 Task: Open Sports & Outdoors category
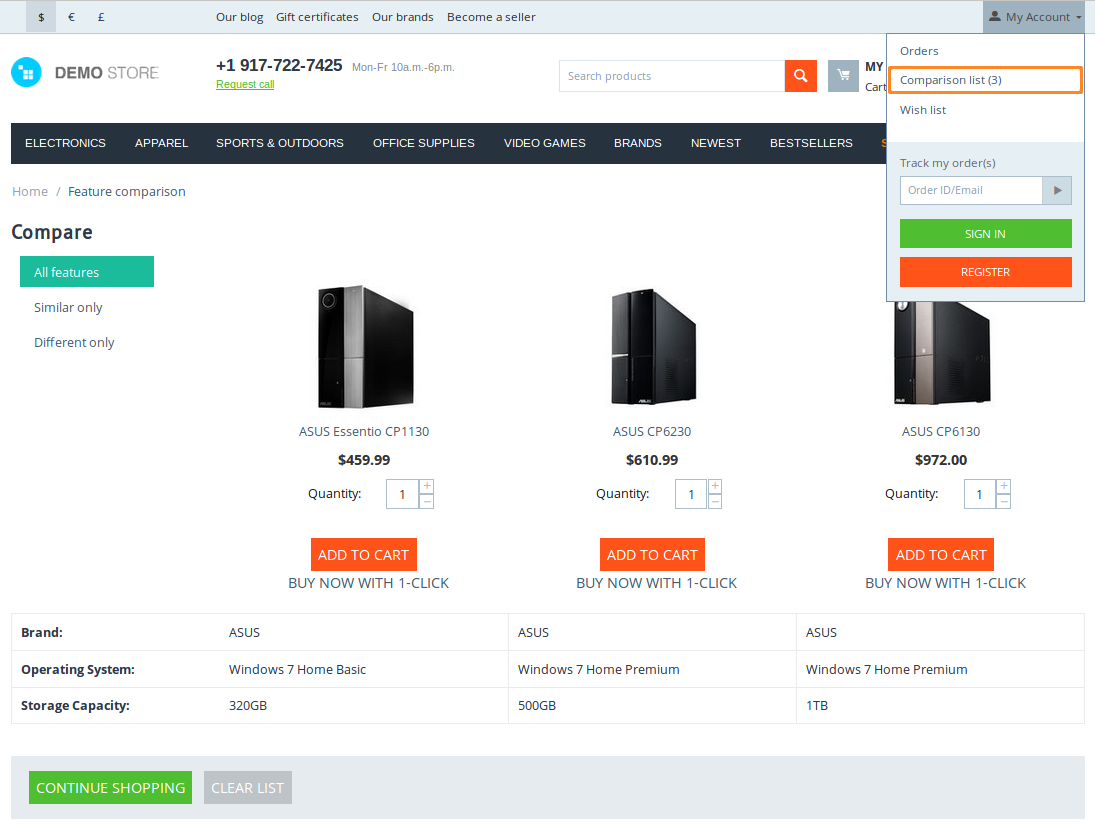click(280, 143)
